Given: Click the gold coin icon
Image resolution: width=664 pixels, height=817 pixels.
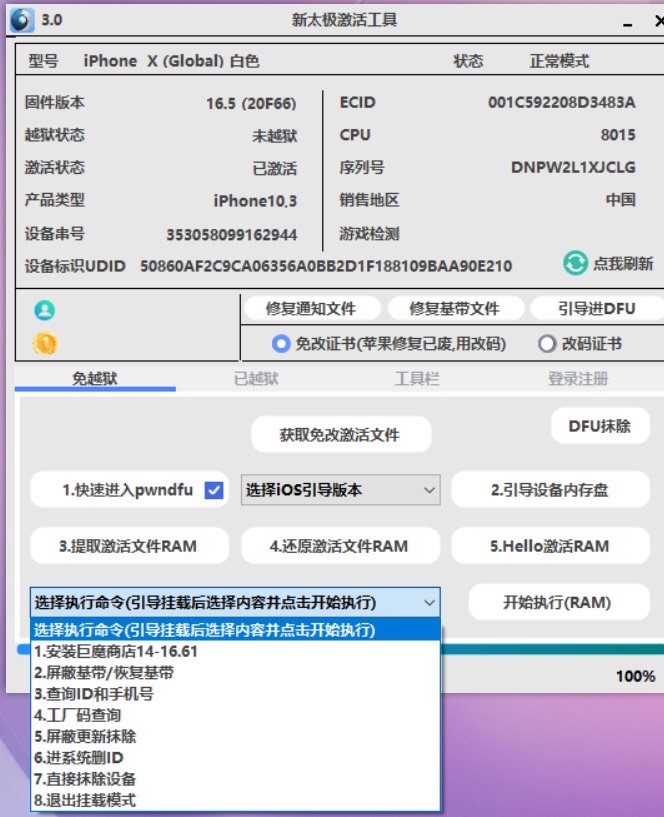Looking at the screenshot, I should coord(45,343).
